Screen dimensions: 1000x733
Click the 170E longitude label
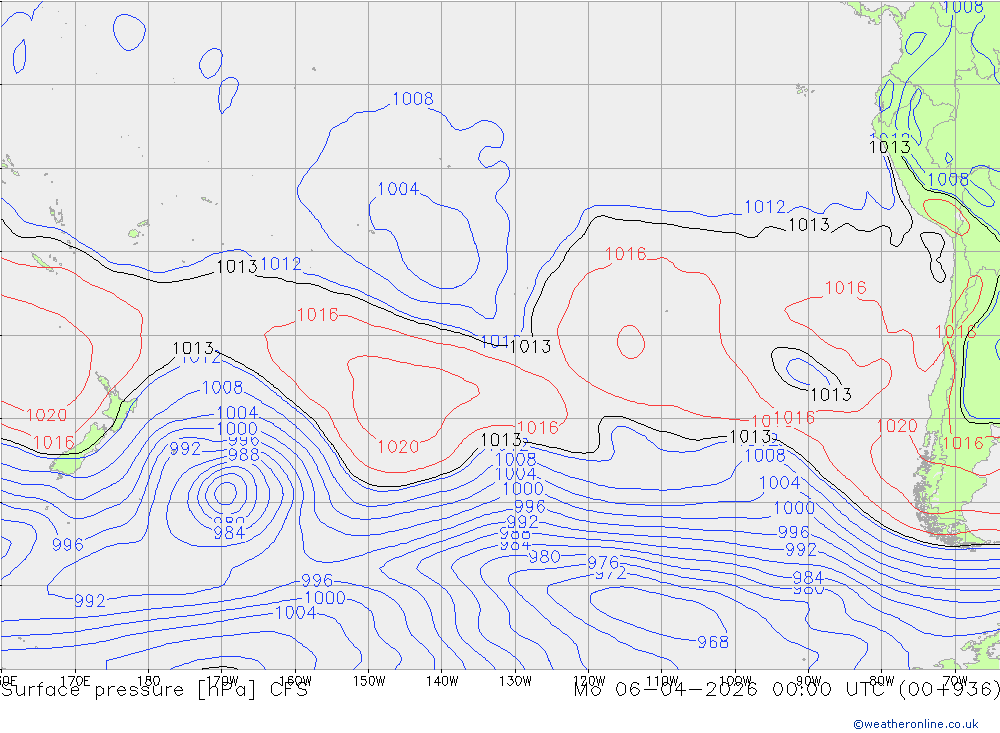75,681
